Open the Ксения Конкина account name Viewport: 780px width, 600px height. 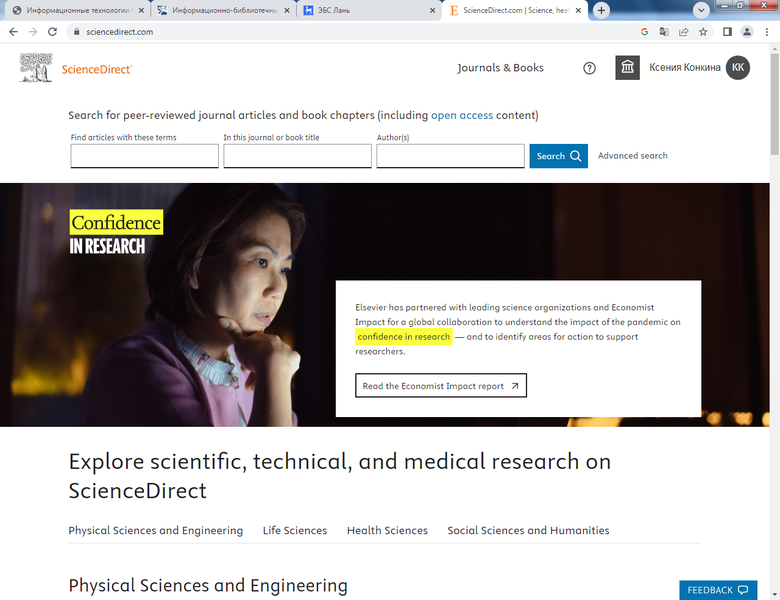pos(684,68)
